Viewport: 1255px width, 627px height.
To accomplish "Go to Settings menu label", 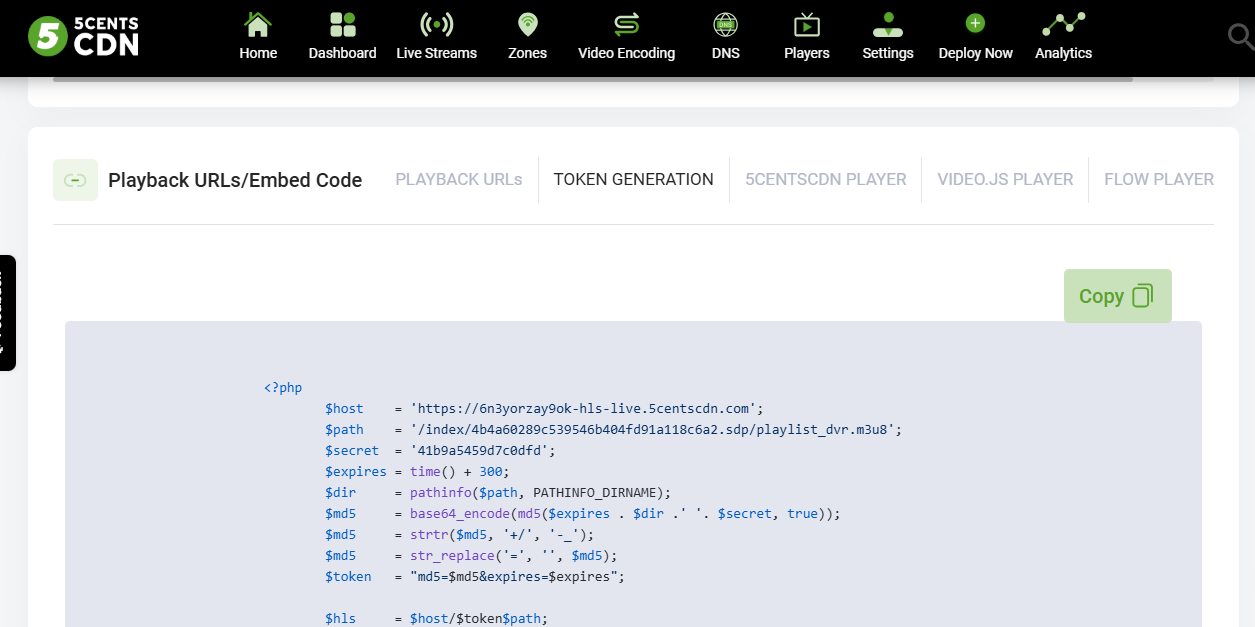I will (x=888, y=53).
